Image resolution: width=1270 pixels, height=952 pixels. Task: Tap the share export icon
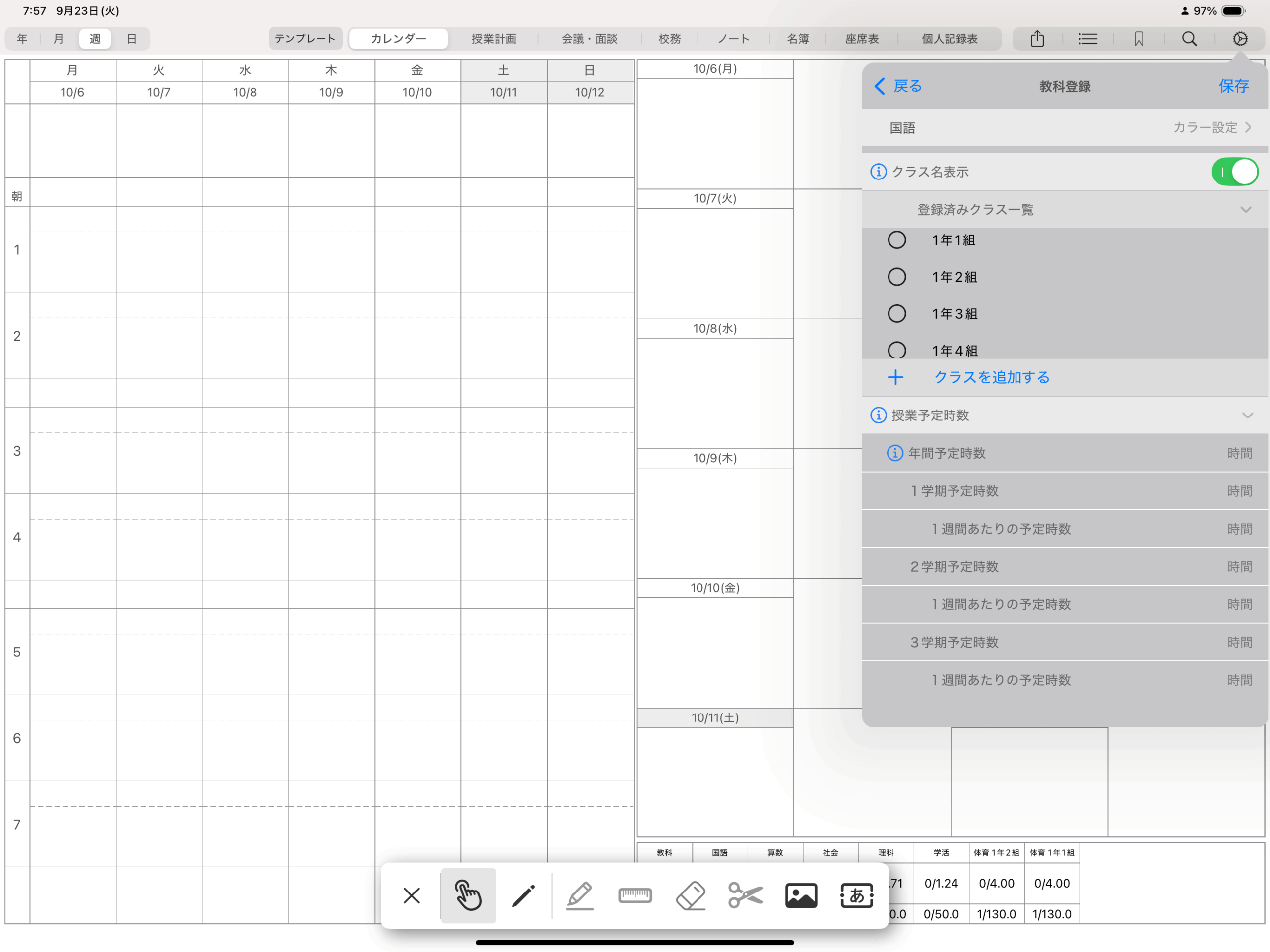click(x=1037, y=39)
